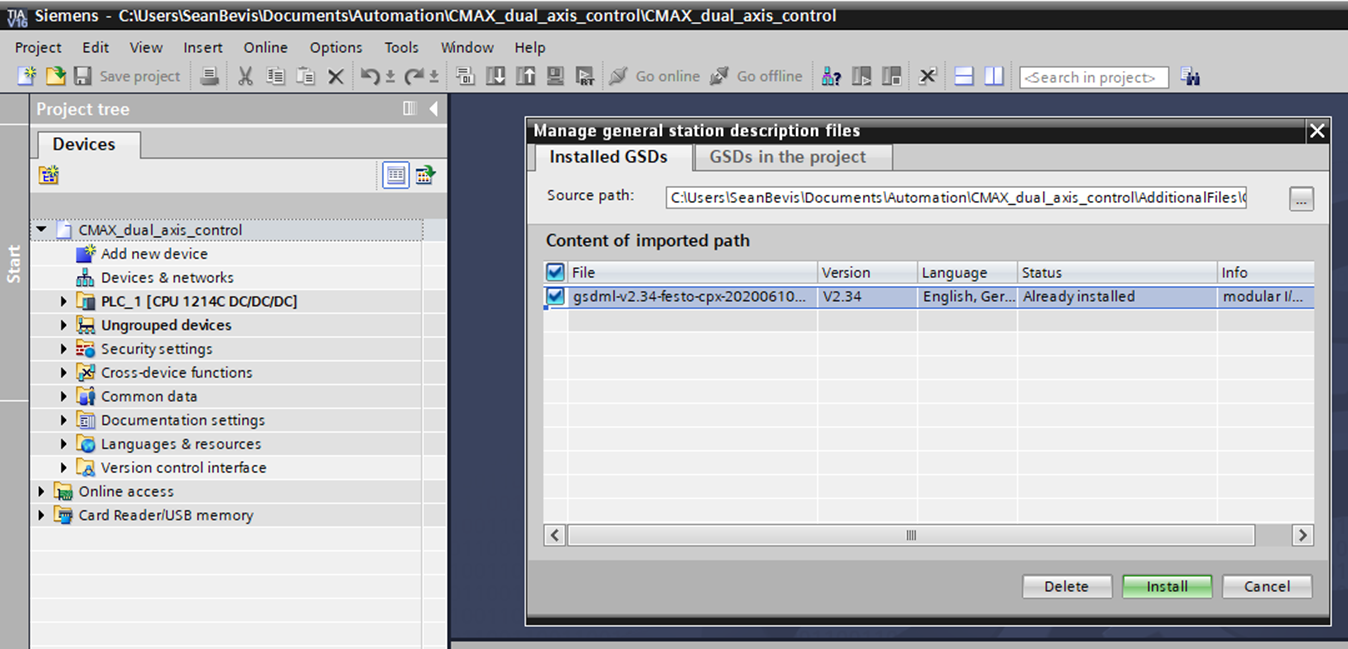Click the Save project disk icon

coord(83,76)
